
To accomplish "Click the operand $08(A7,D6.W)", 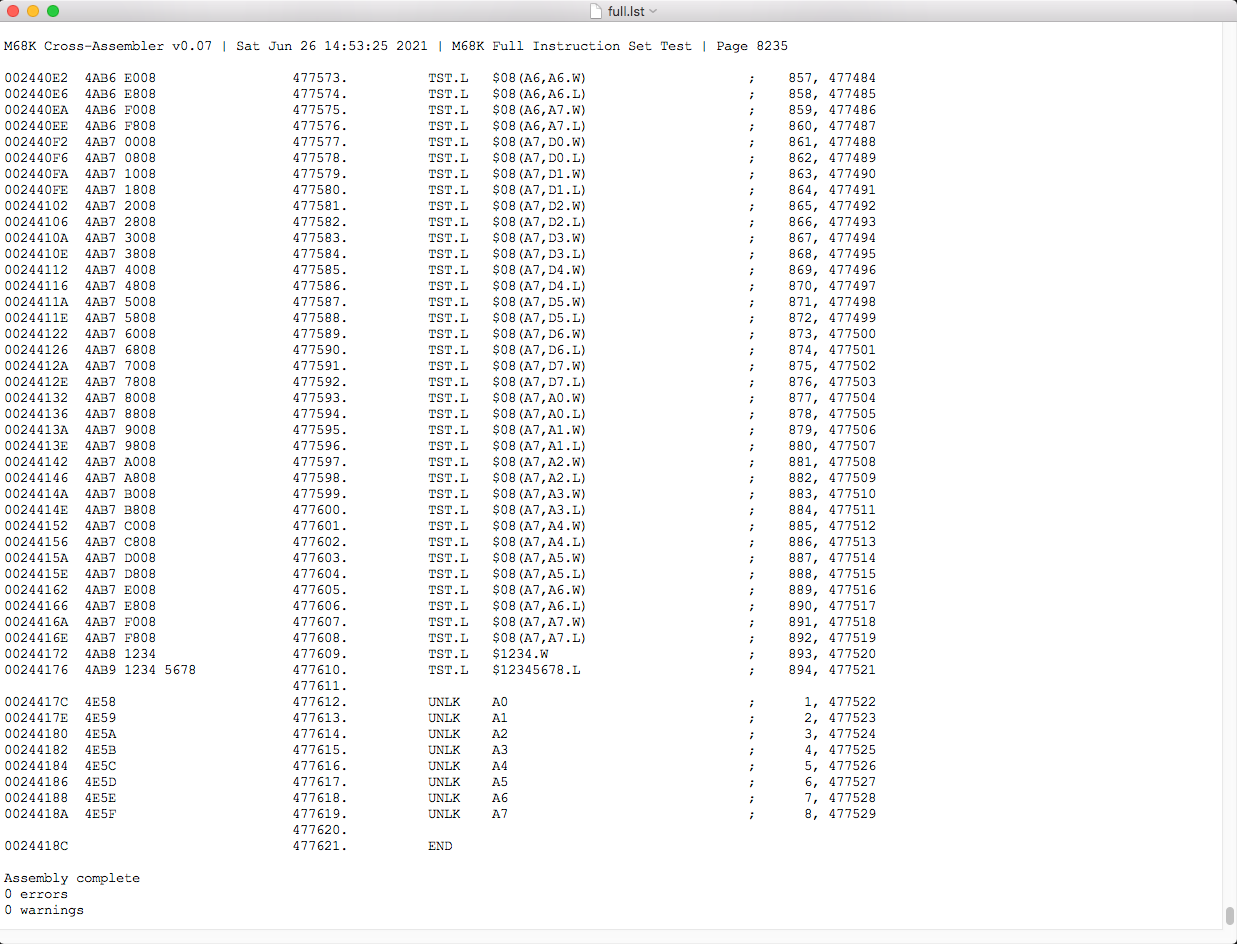I will tap(540, 334).
